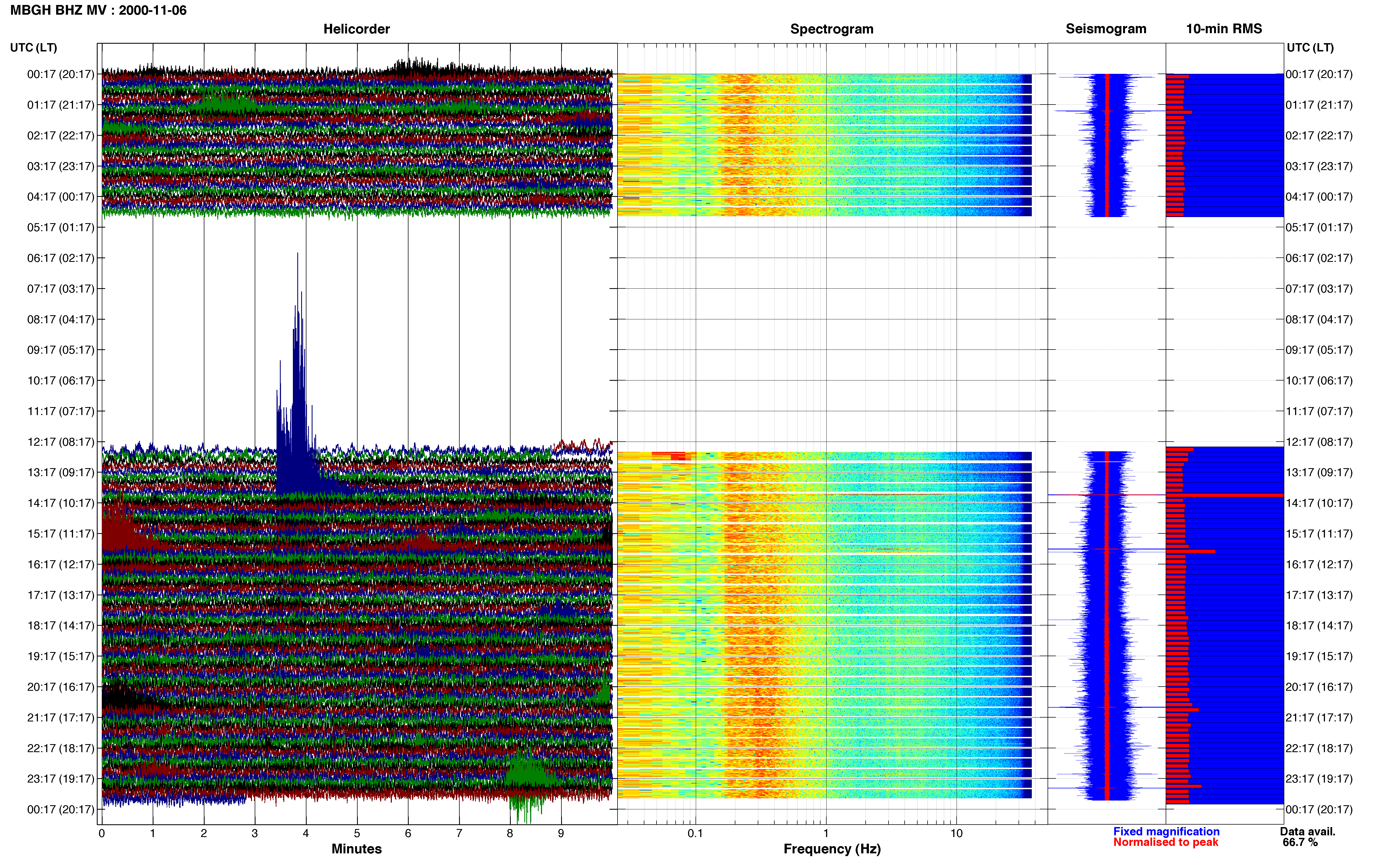Click the 1 Hz frequency tick label

826,833
